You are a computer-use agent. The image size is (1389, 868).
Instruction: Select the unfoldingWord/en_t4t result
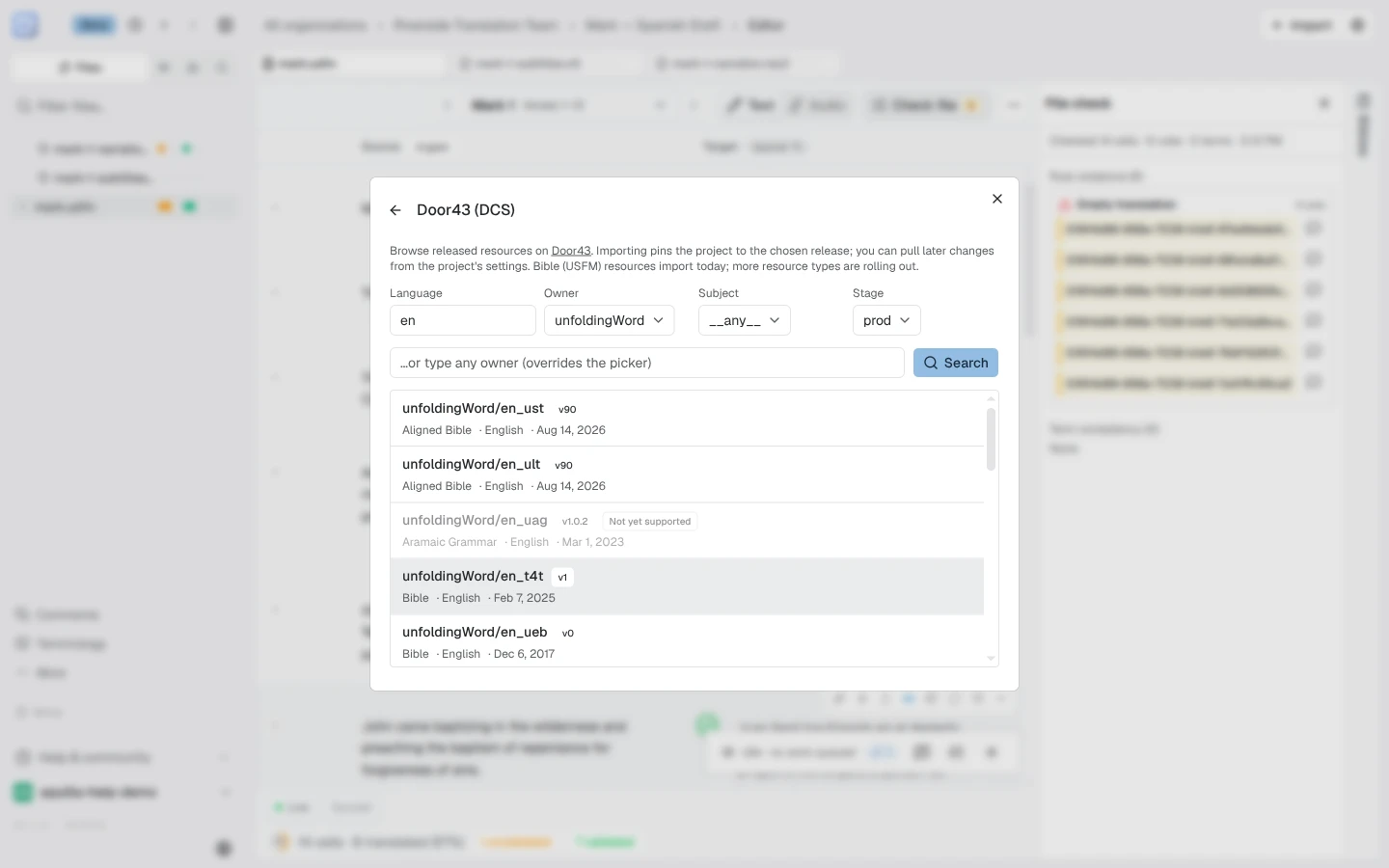coord(687,586)
